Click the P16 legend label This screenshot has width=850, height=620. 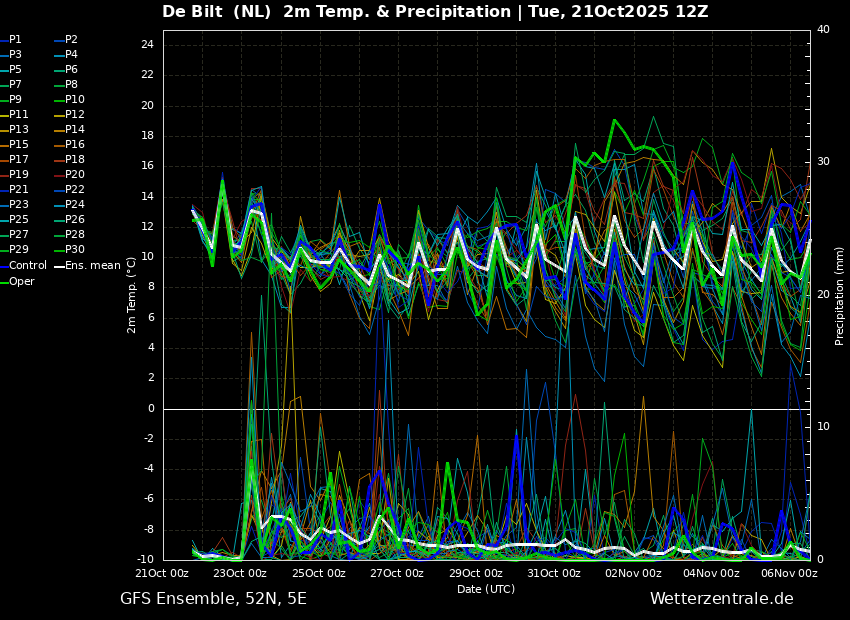point(75,145)
